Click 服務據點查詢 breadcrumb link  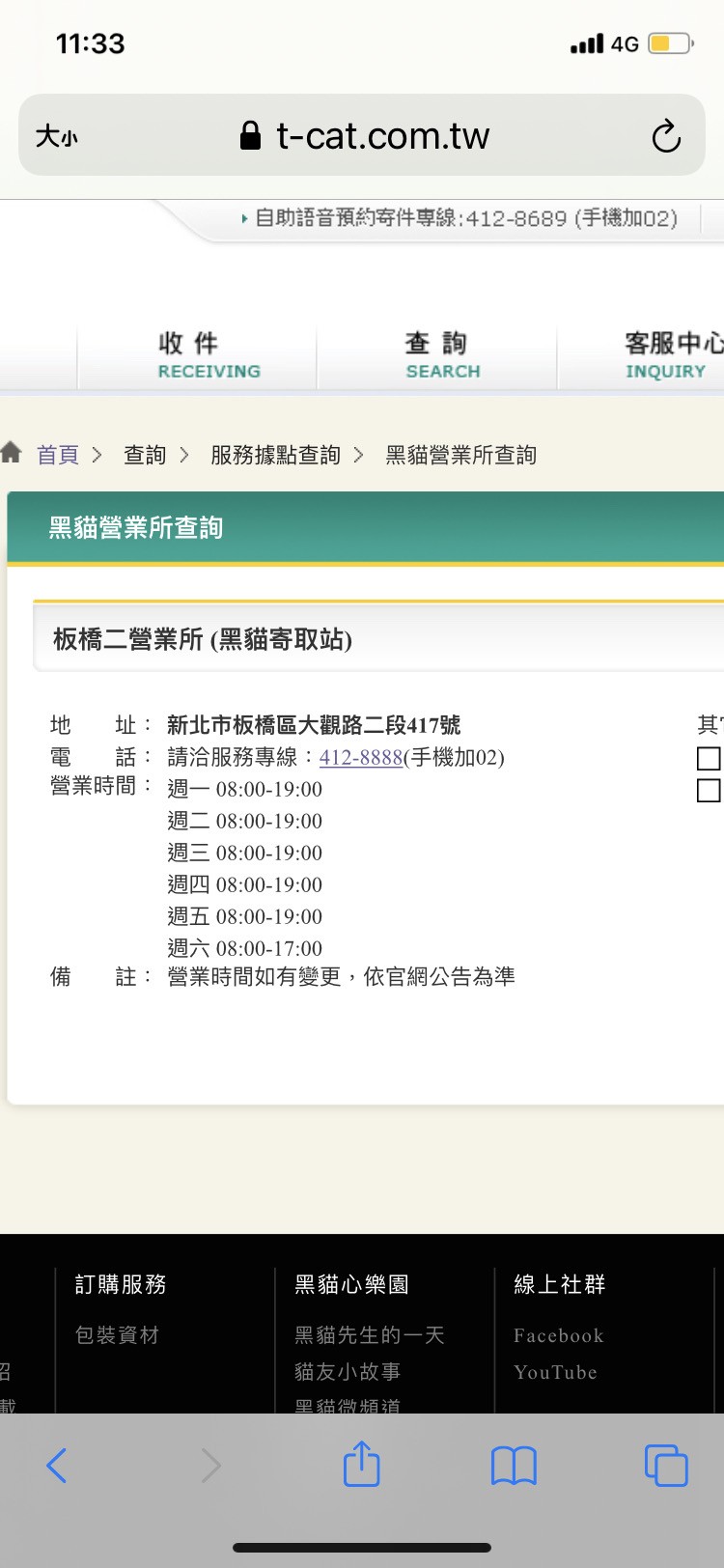[275, 455]
